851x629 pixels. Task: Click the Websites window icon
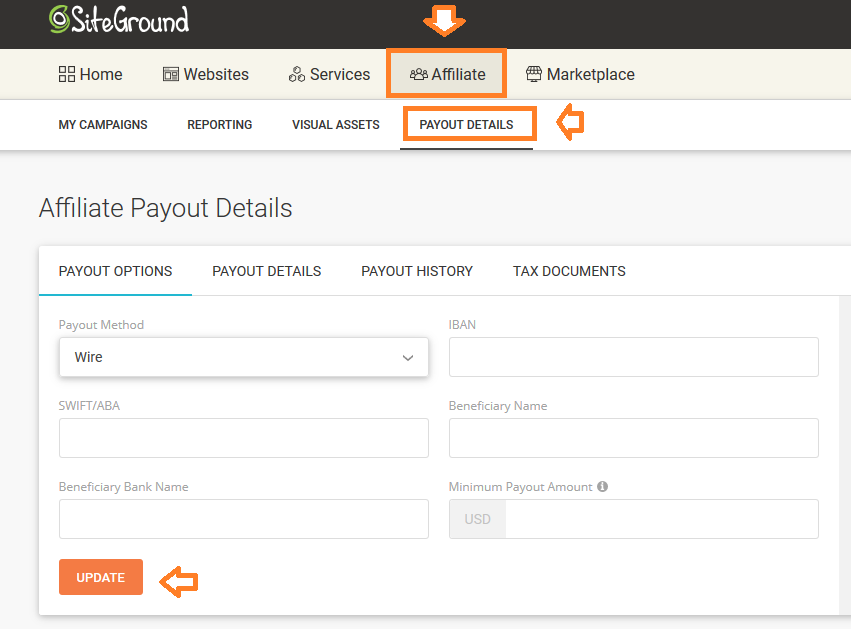click(171, 74)
